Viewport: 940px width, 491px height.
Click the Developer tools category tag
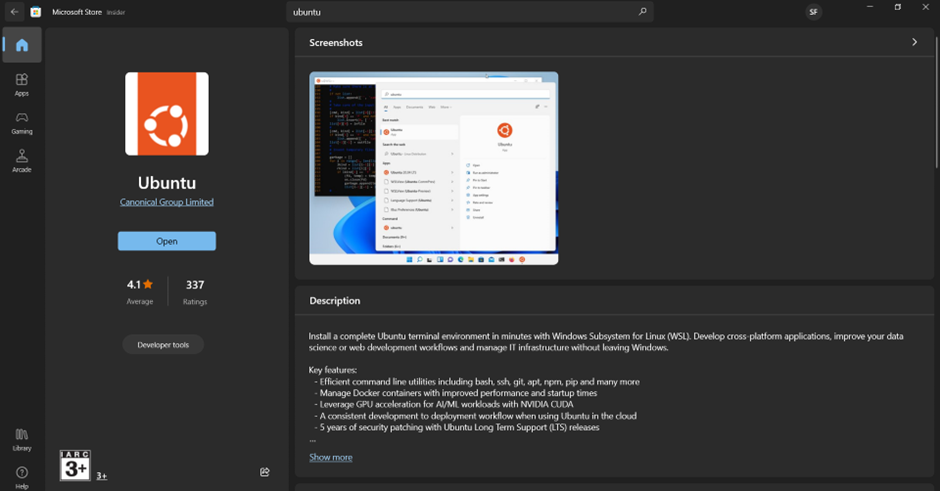(x=163, y=345)
